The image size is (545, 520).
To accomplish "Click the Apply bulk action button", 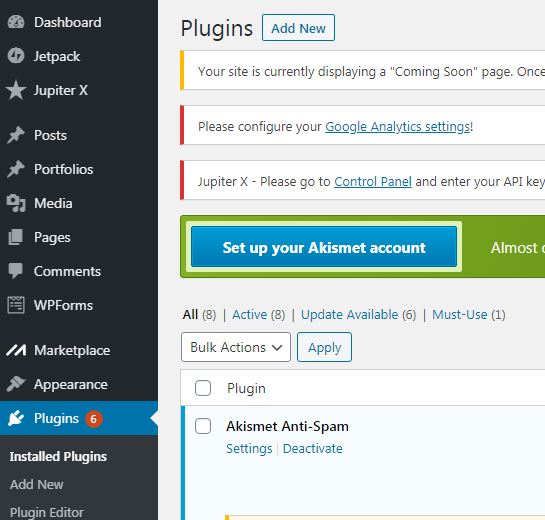I will coord(324,347).
